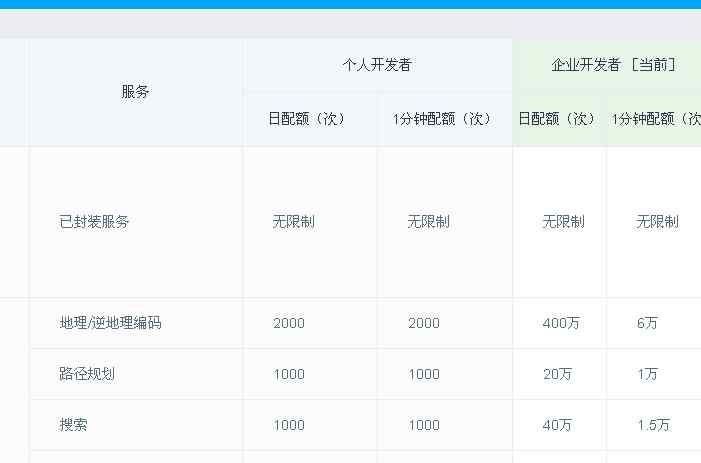701x463 pixels.
Task: Click 日配额（次） under 个人开发者
Action: point(307,119)
